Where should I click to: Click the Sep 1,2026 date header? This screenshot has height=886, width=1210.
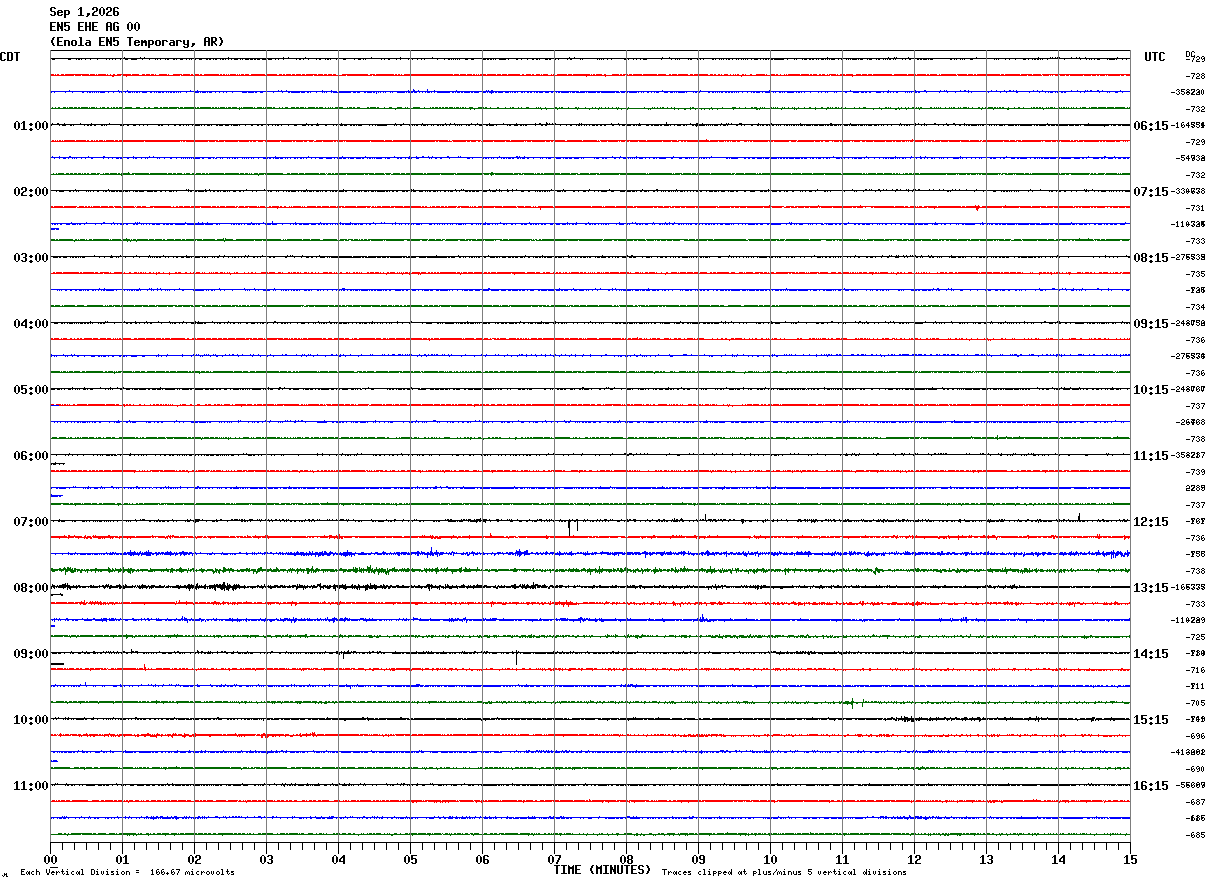[84, 12]
